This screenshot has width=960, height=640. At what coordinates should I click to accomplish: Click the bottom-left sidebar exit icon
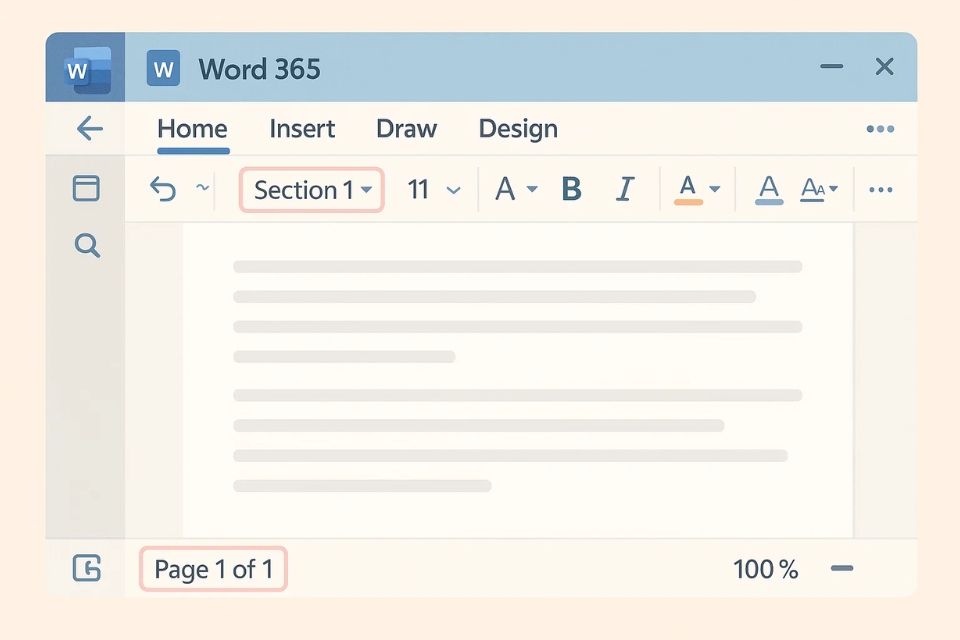point(87,569)
